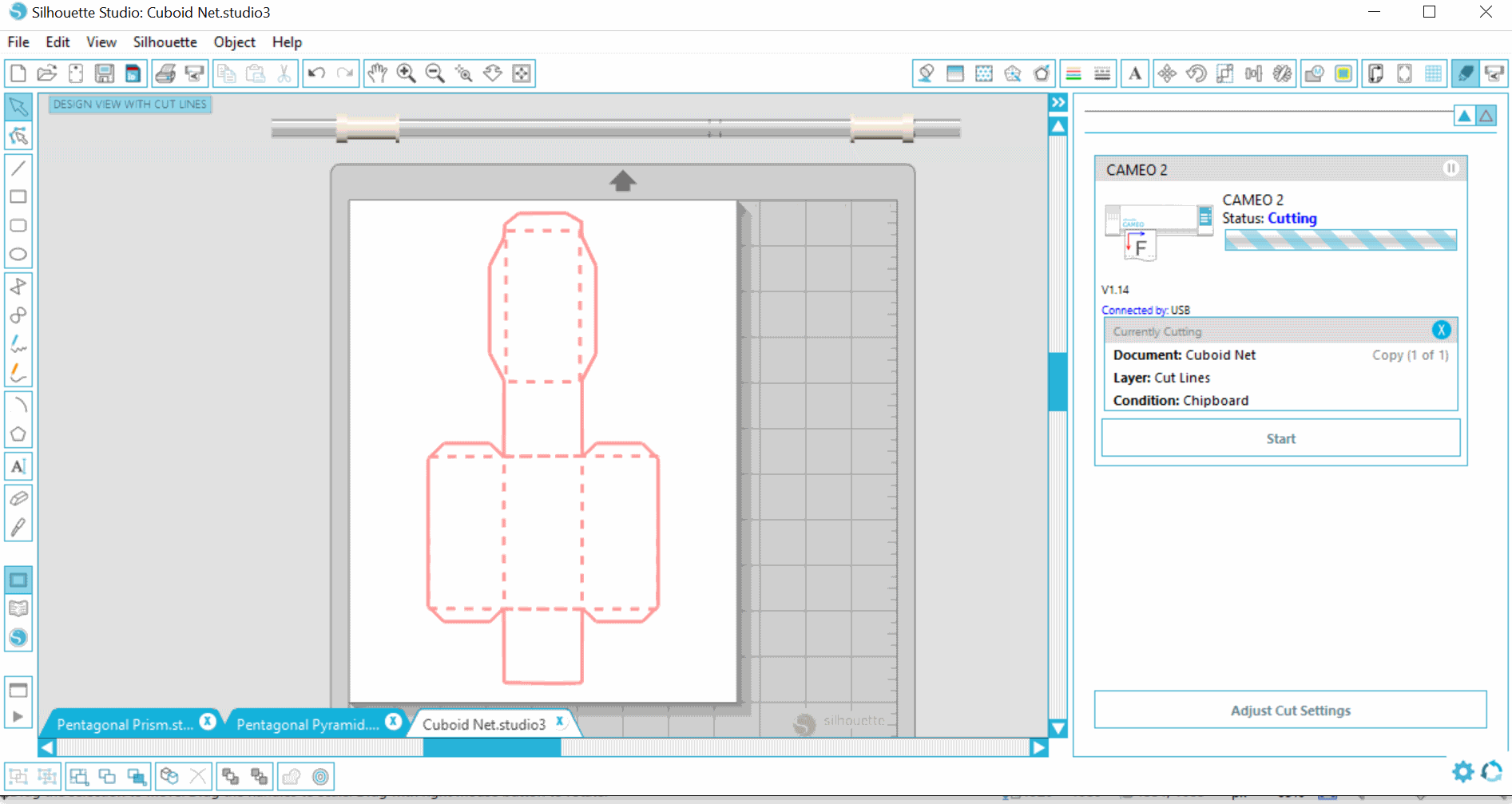Screen dimensions: 1512x804
Task: Select the Knife tool
Action: point(18,528)
